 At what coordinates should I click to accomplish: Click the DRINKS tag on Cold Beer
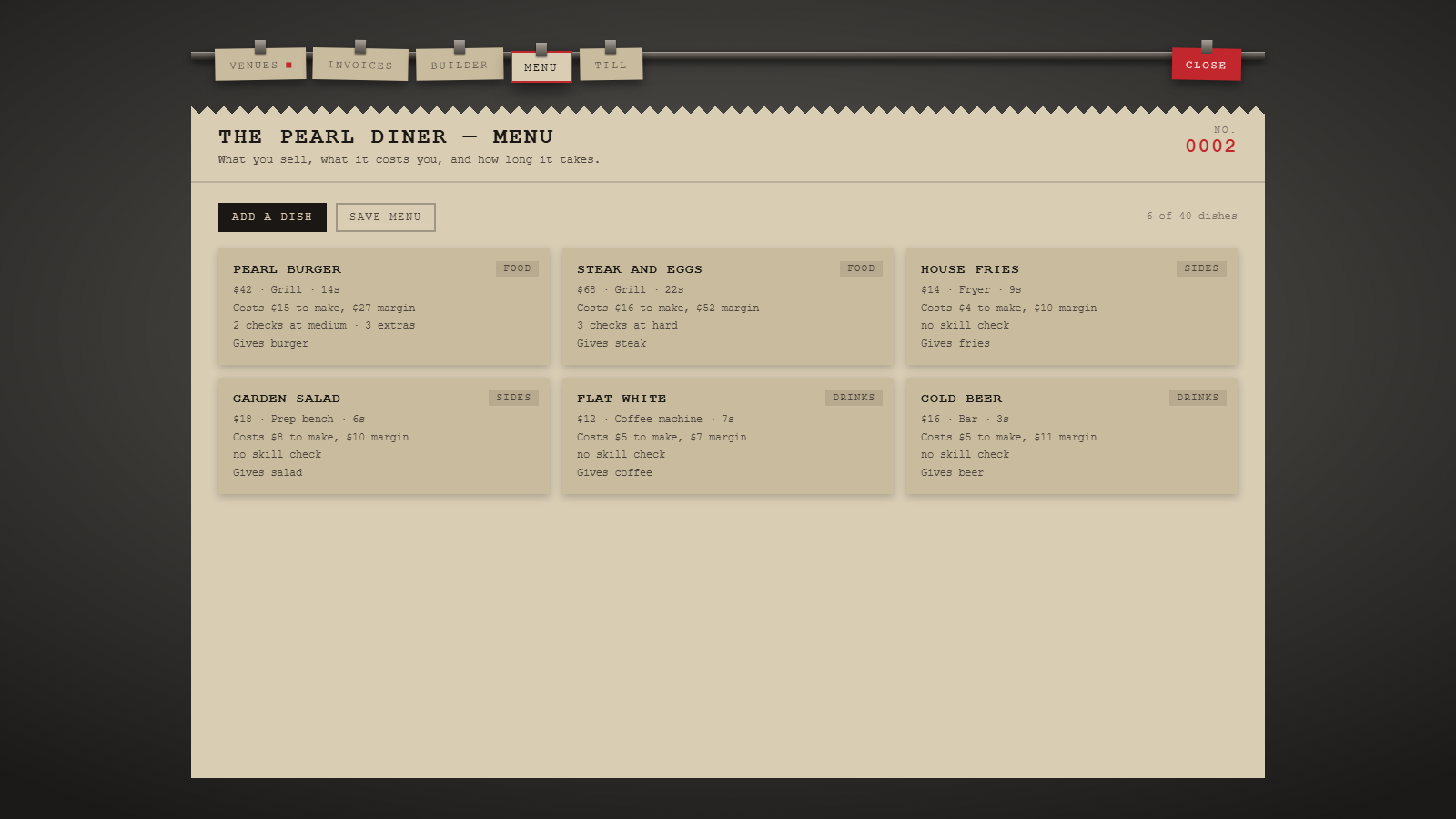click(1198, 398)
